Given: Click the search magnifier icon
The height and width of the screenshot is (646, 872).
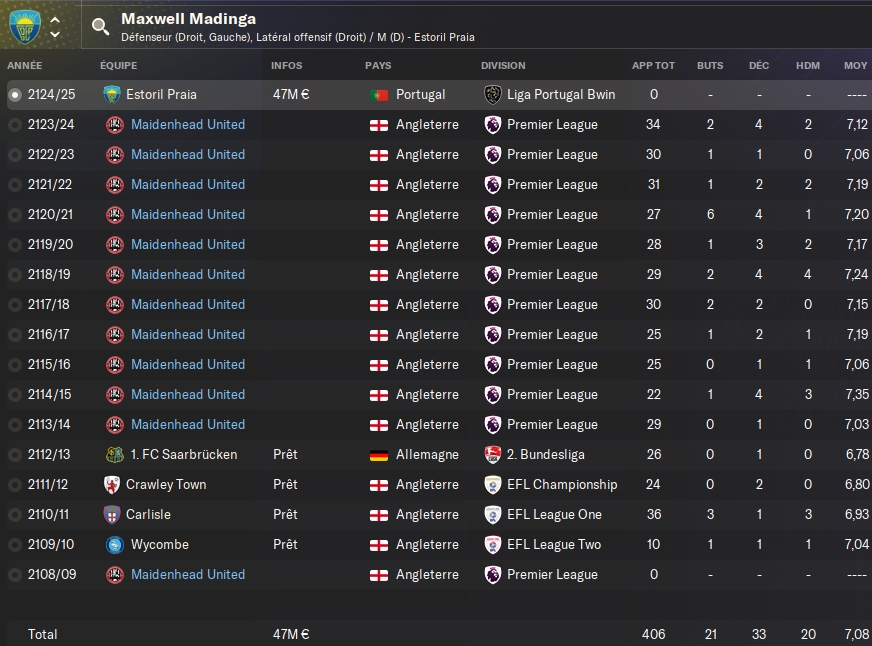Looking at the screenshot, I should click(x=100, y=27).
